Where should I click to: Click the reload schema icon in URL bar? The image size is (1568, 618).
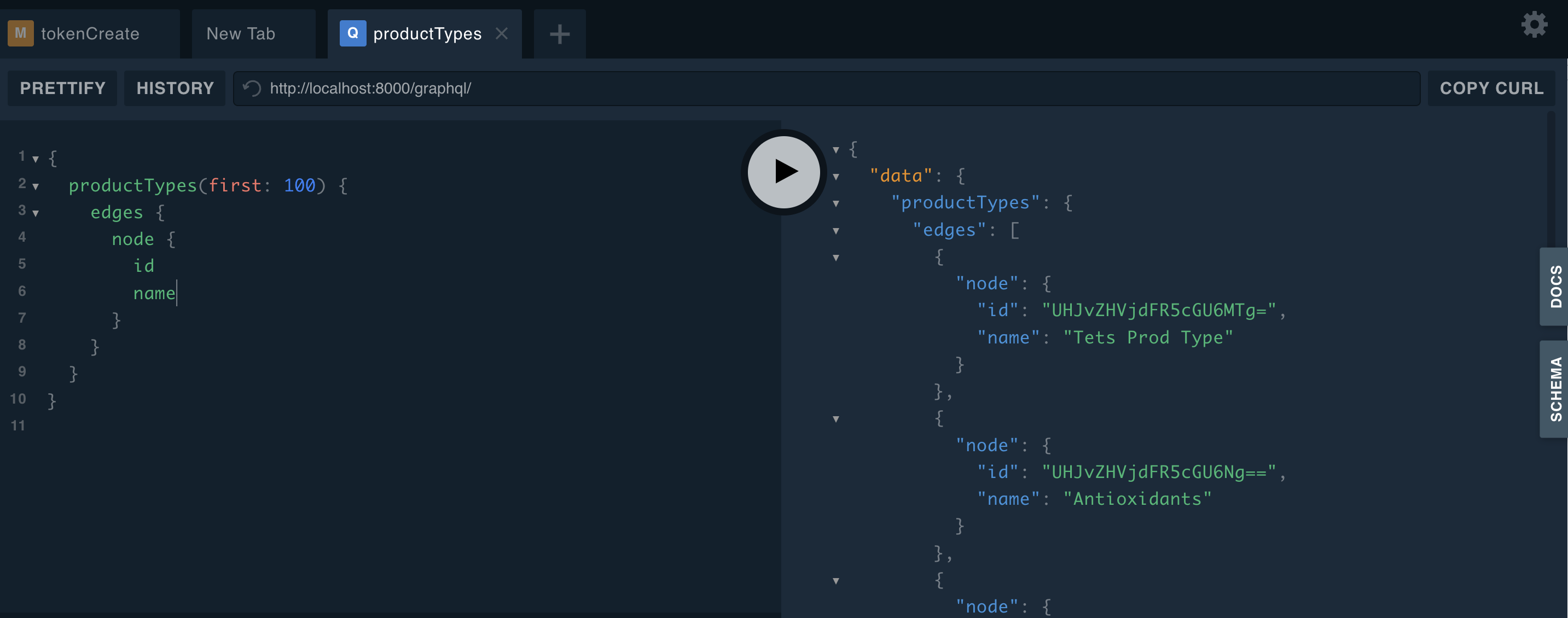click(x=252, y=89)
